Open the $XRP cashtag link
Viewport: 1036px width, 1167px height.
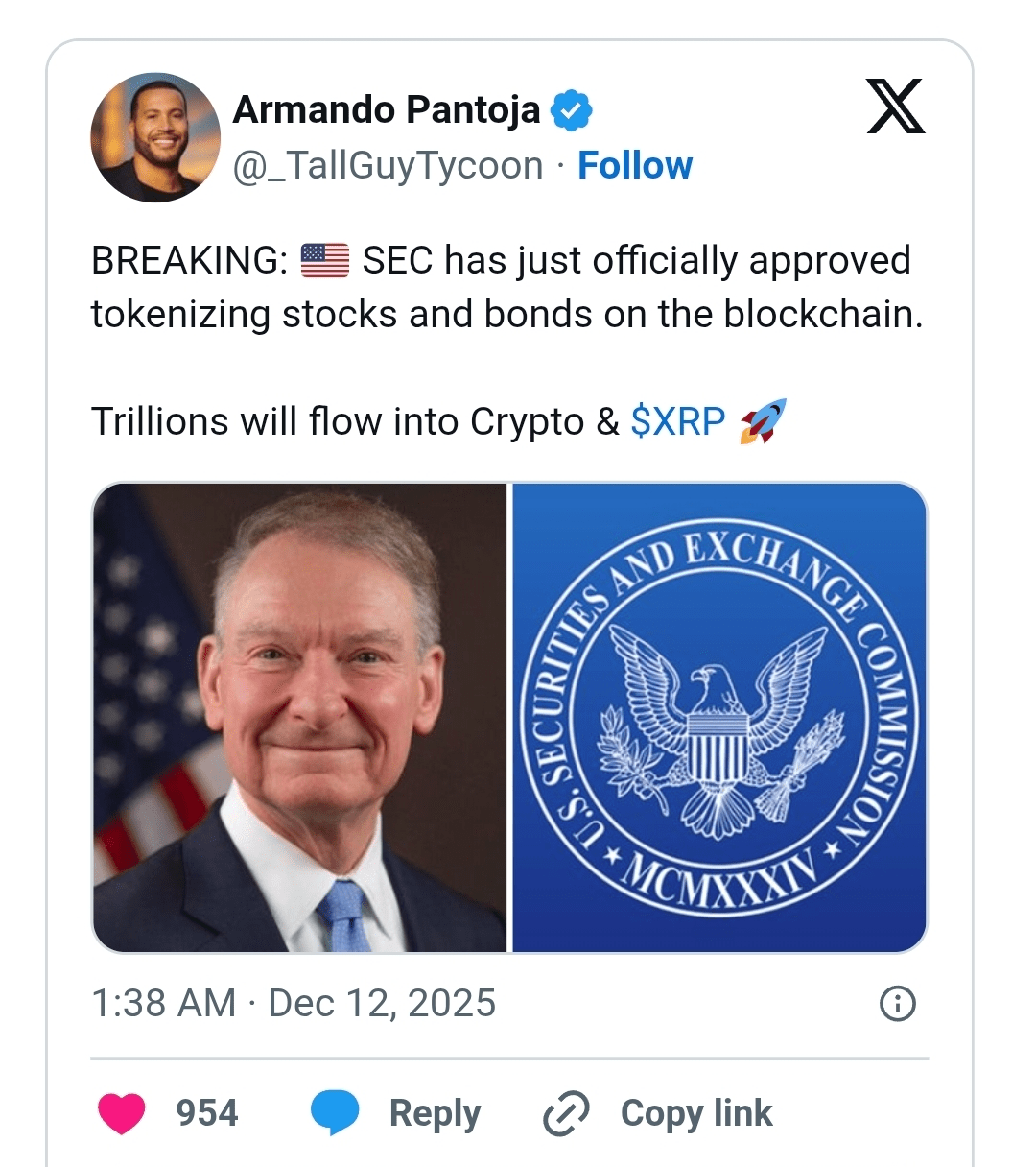click(677, 421)
